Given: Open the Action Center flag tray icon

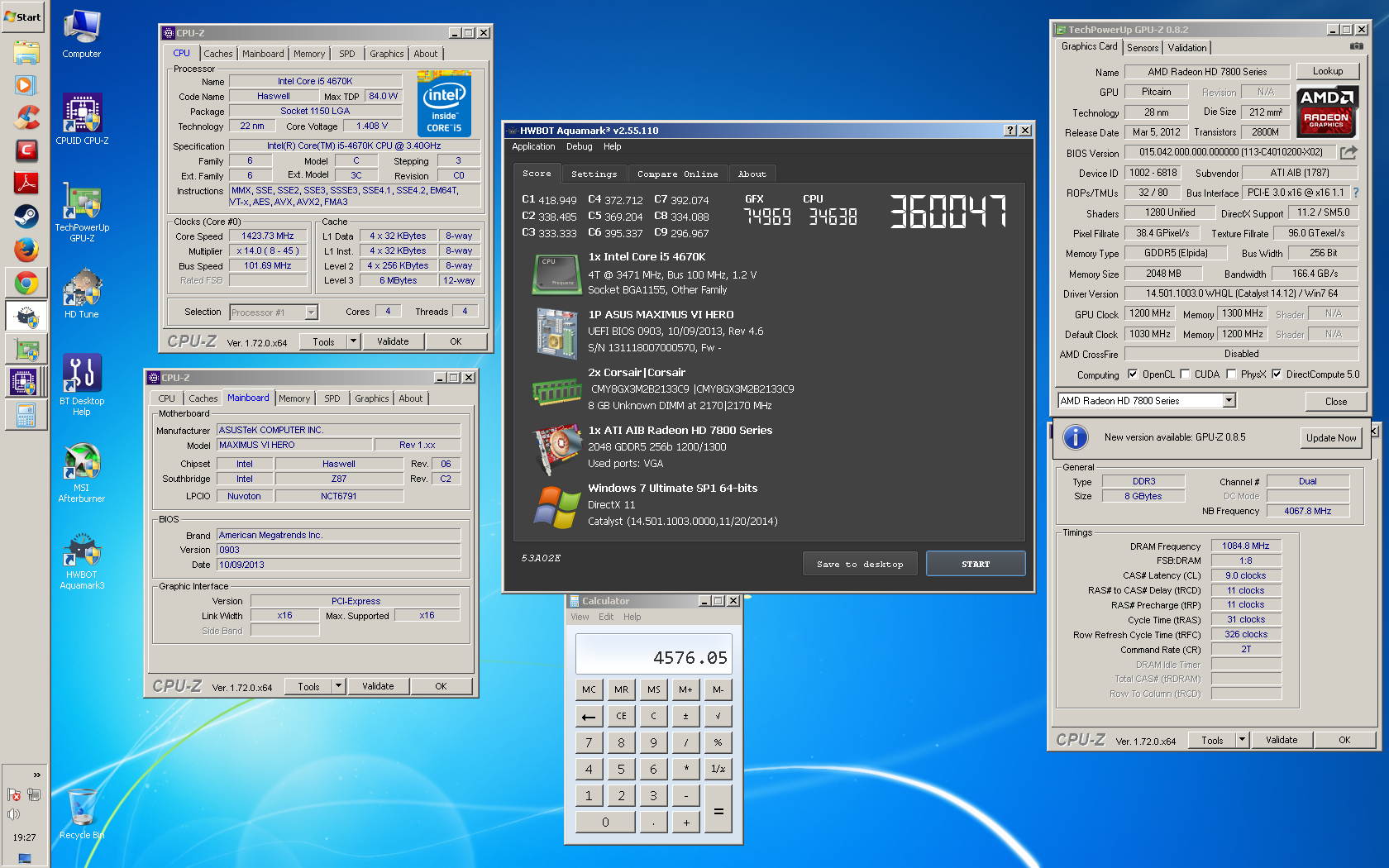Looking at the screenshot, I should pos(13,794).
